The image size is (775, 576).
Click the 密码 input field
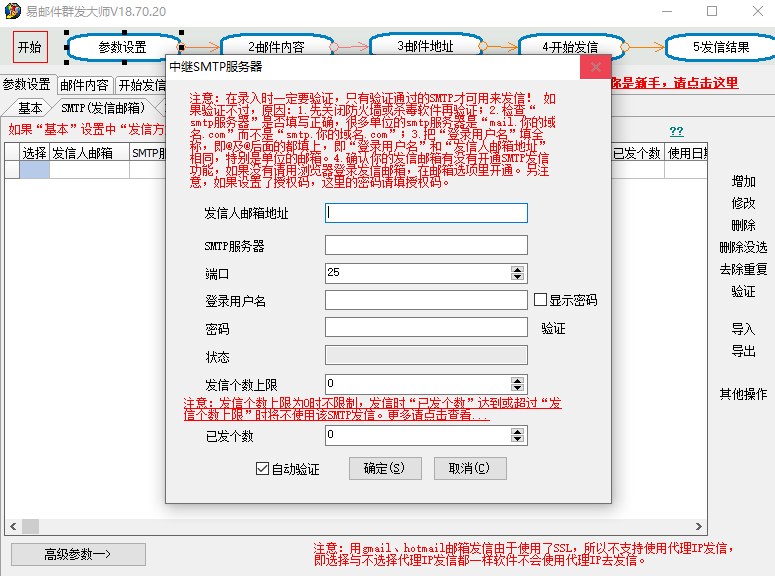(x=426, y=327)
